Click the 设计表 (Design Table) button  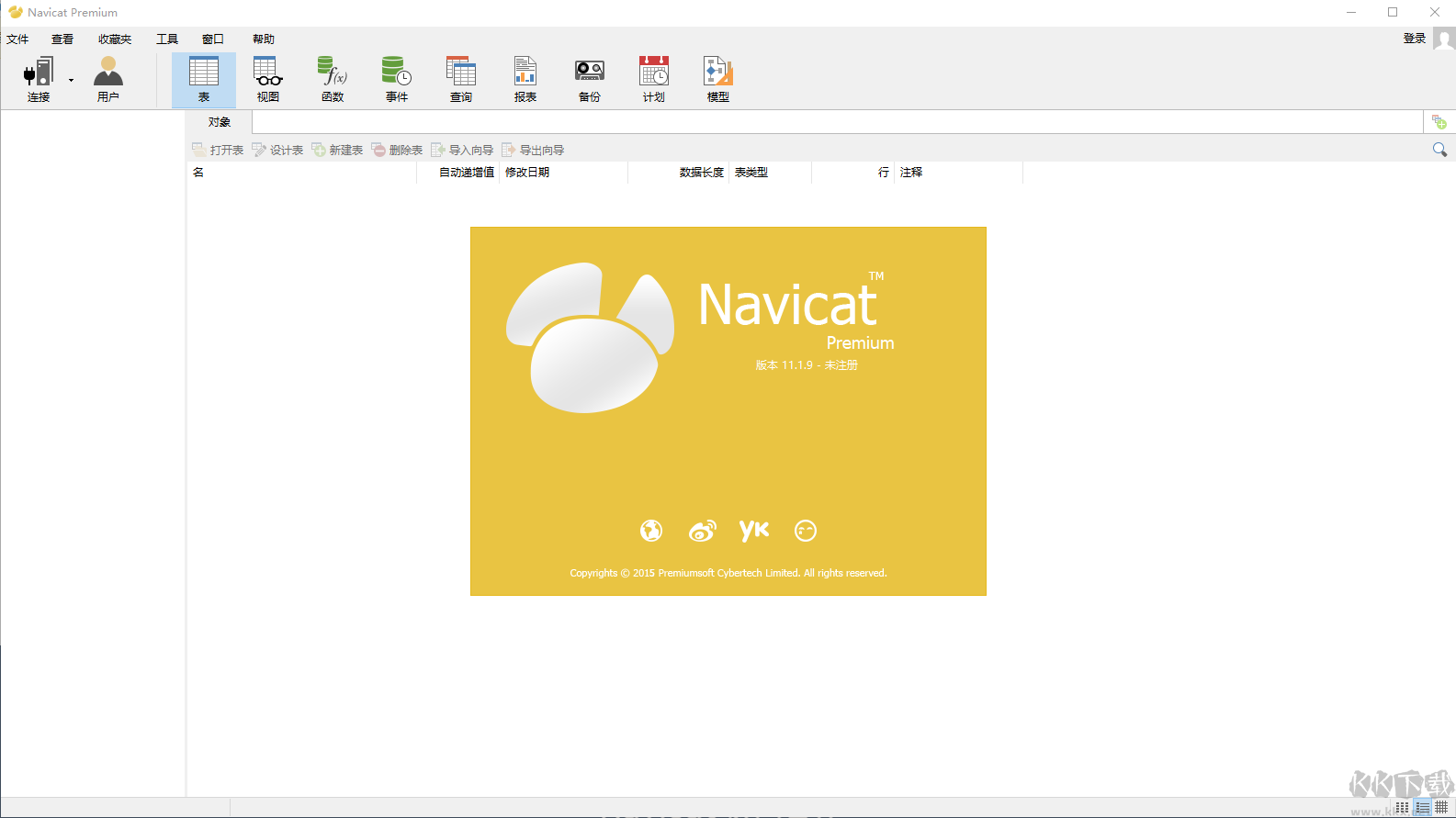277,150
